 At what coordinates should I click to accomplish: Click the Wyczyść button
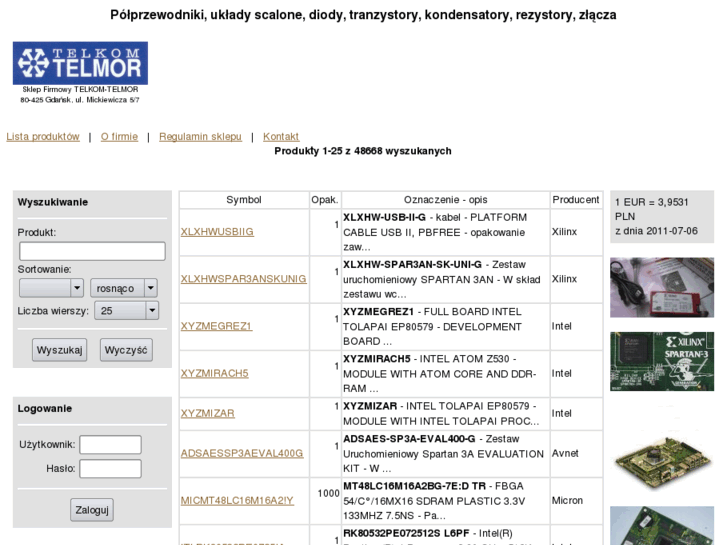[x=126, y=350]
